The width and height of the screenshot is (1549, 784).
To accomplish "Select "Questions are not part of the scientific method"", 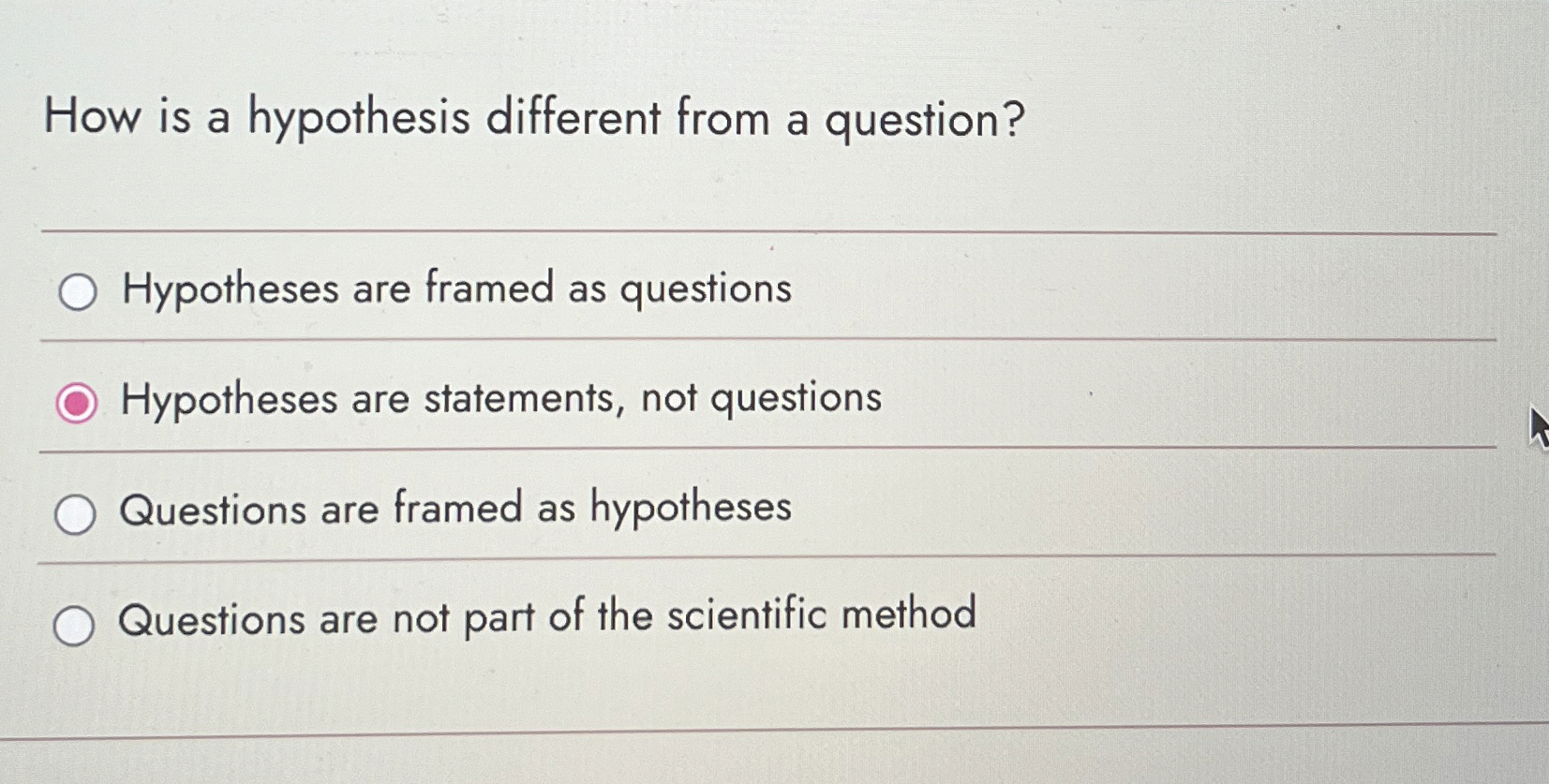I will pos(75,623).
